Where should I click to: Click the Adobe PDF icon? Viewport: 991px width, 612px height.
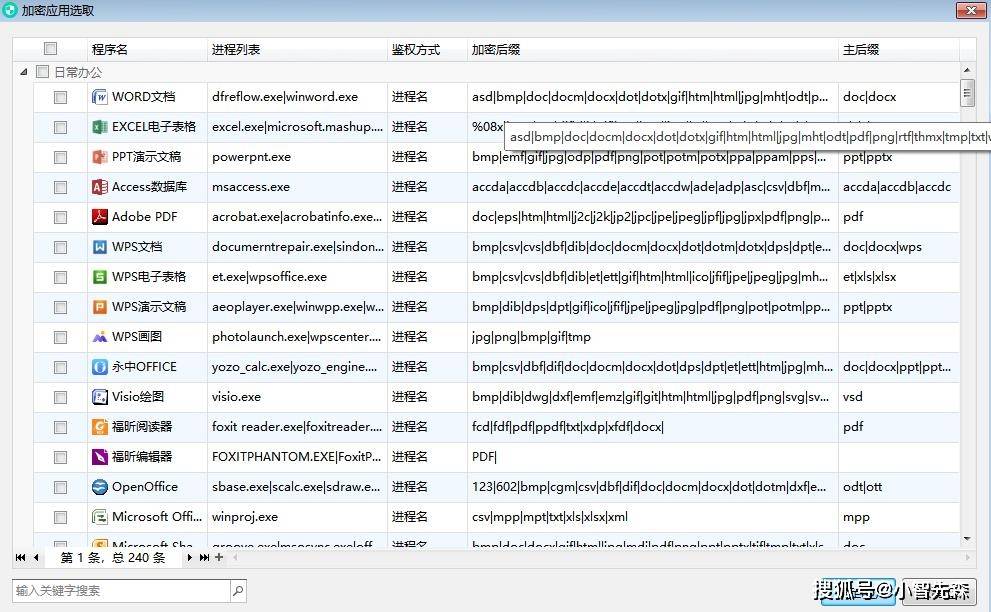click(x=99, y=217)
